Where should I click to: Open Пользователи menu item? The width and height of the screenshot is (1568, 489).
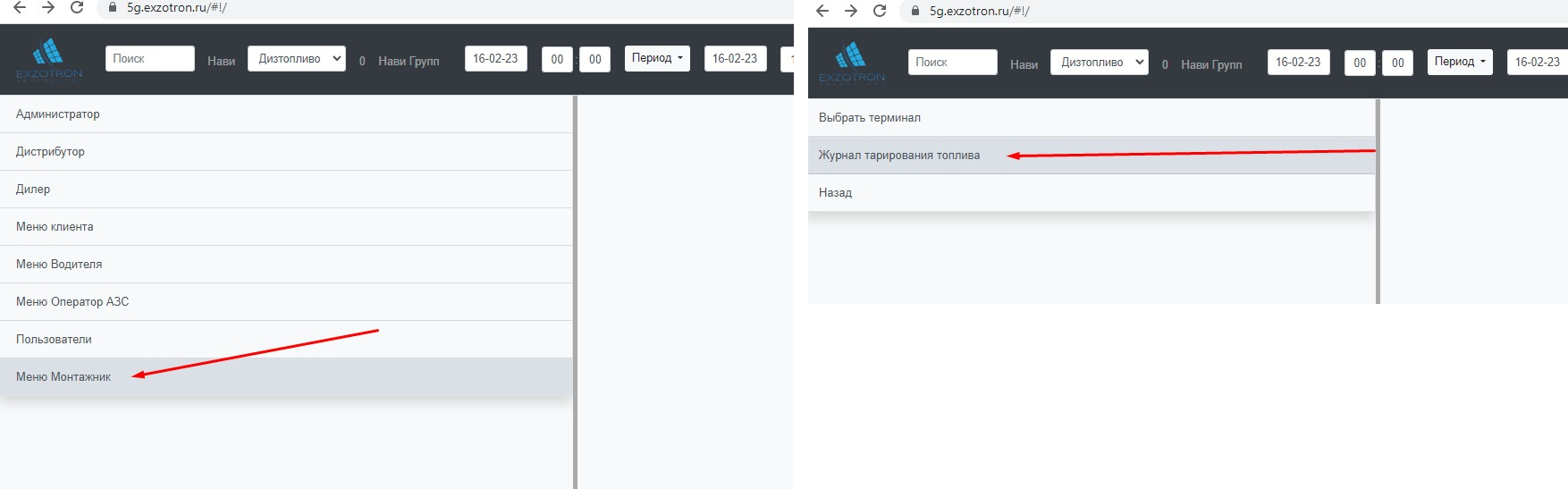[286, 340]
